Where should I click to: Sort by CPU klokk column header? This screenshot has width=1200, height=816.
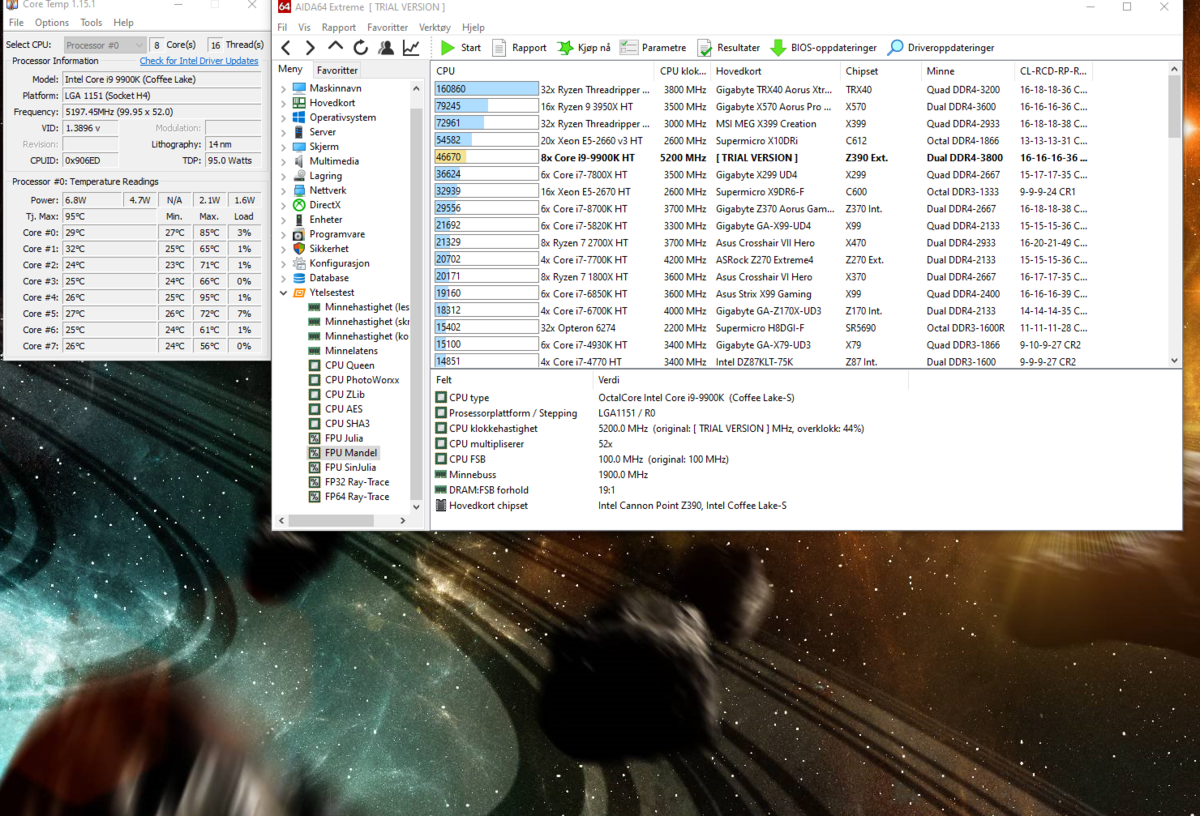683,71
